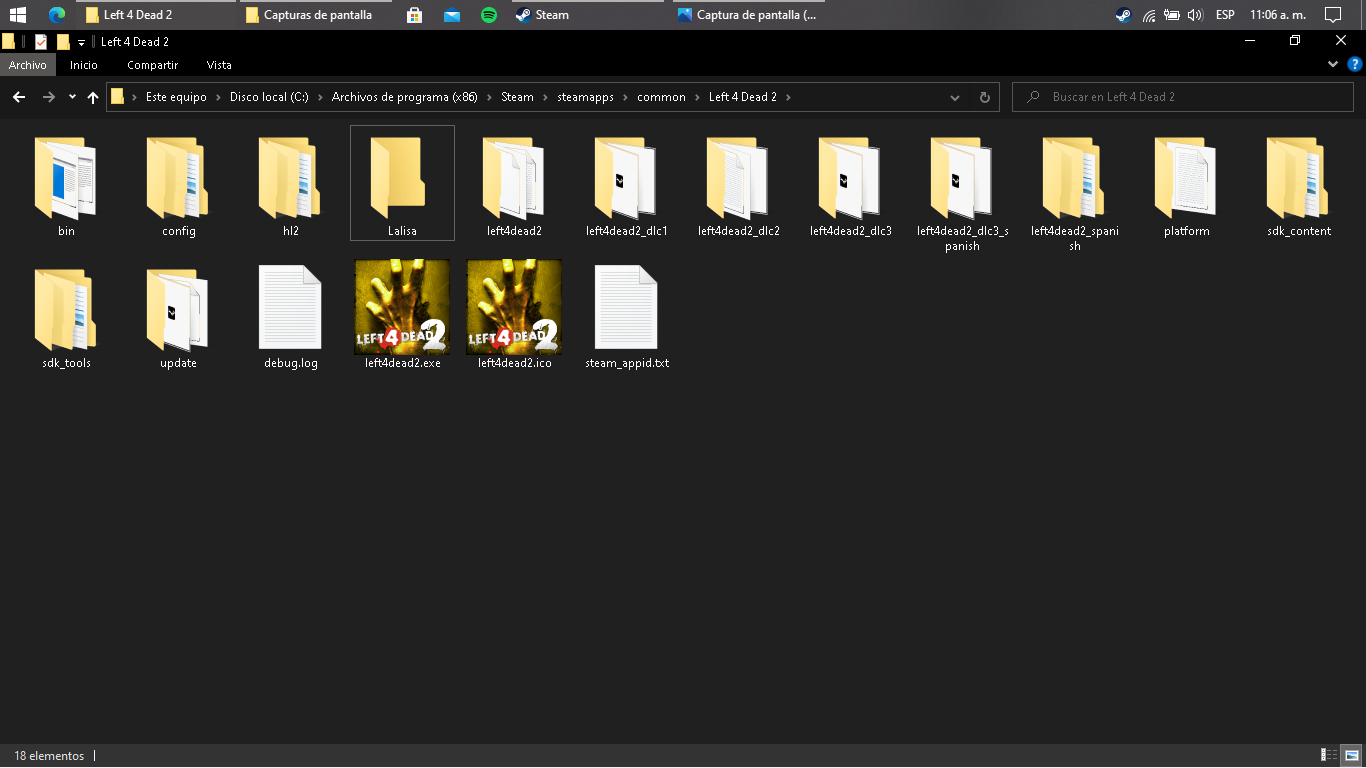This screenshot has width=1366, height=768.
Task: Open Explorer help with the question mark
Action: [1355, 64]
